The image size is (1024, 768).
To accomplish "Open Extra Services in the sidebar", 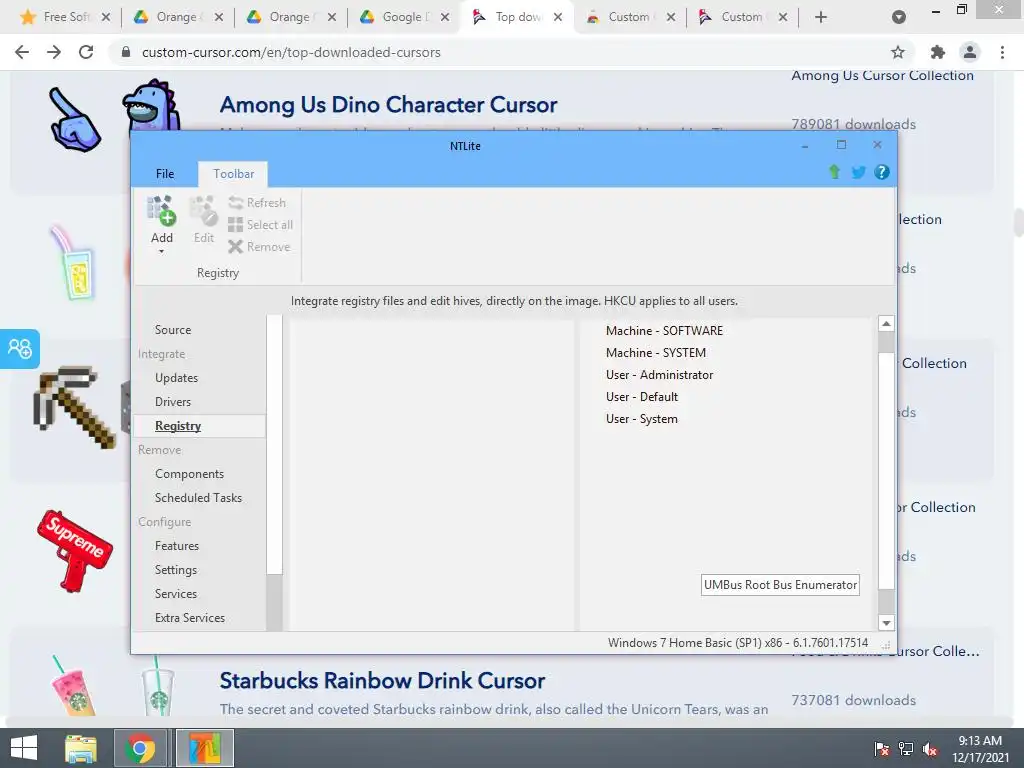I will tap(190, 618).
